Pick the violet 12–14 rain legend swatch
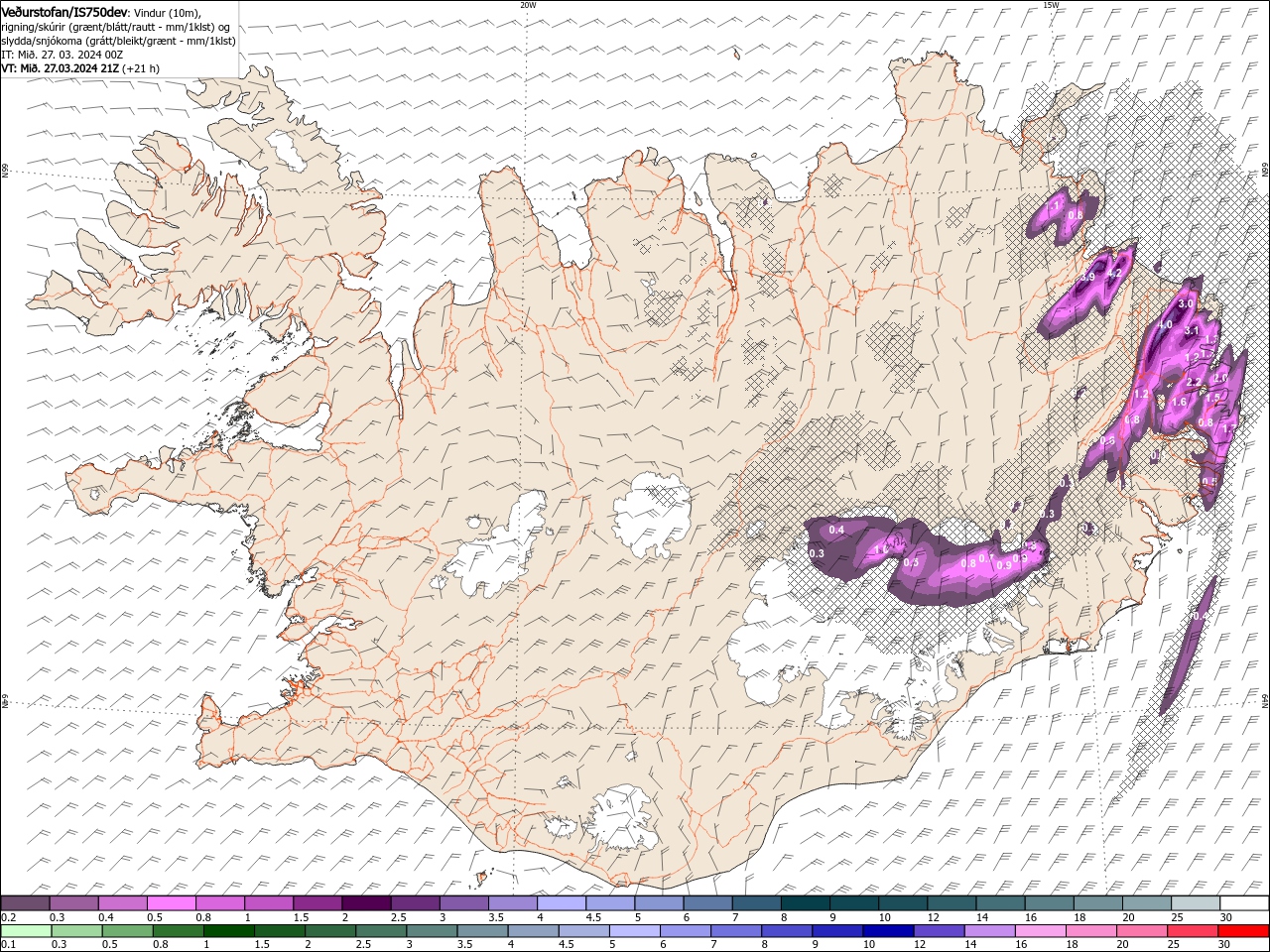 point(939,931)
